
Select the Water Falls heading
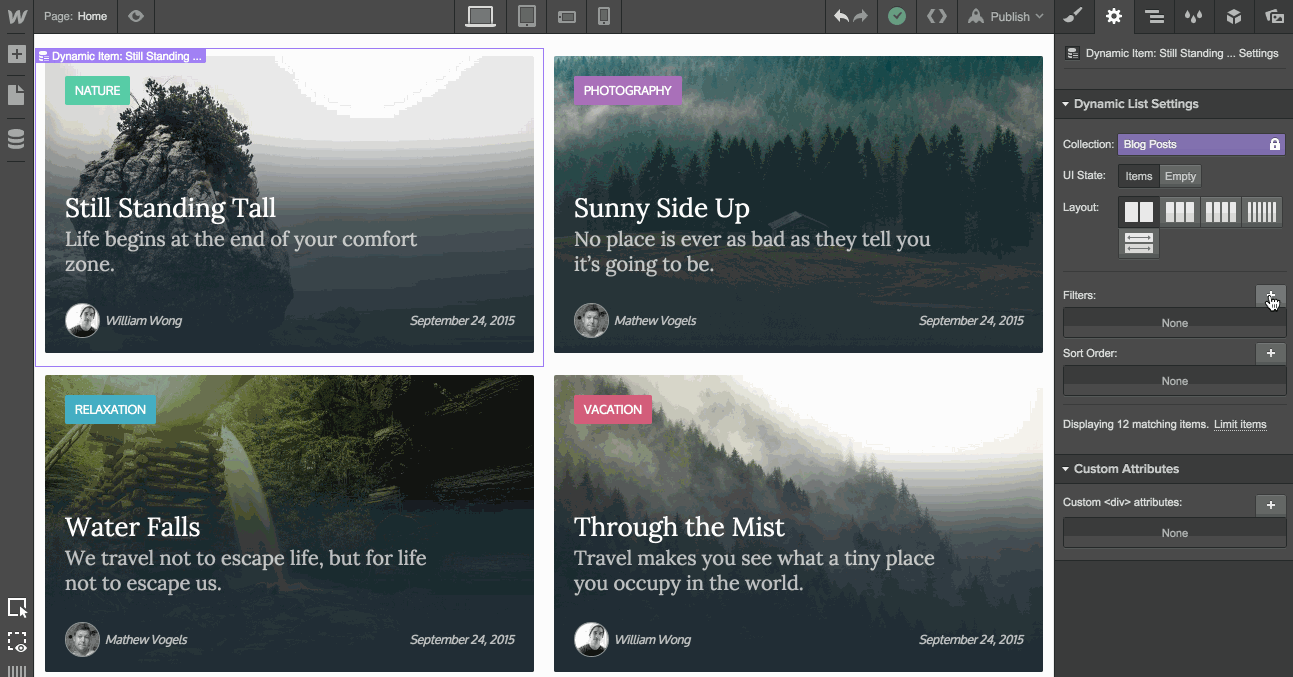(x=132, y=527)
